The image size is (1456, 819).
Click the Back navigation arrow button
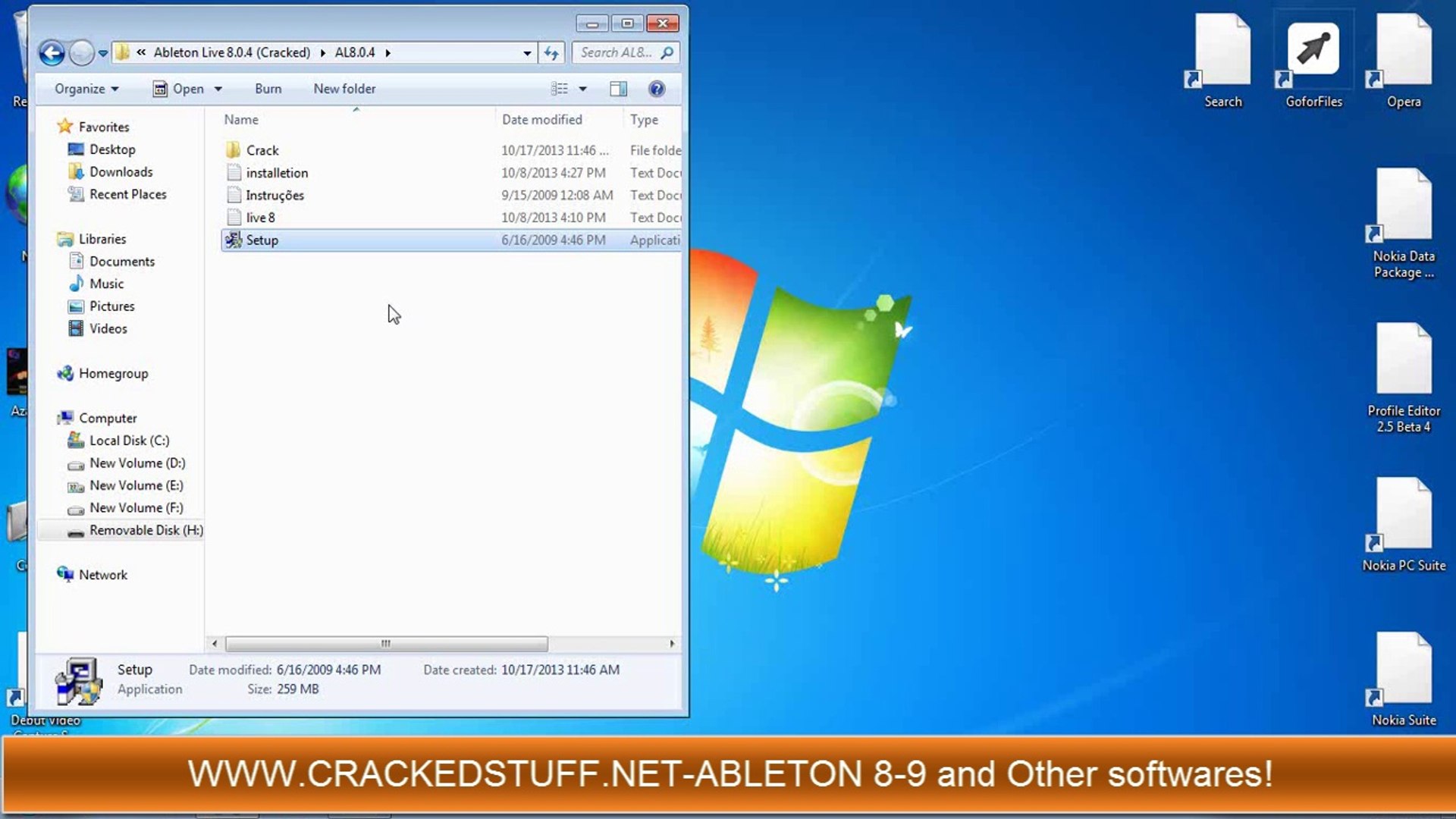point(52,53)
